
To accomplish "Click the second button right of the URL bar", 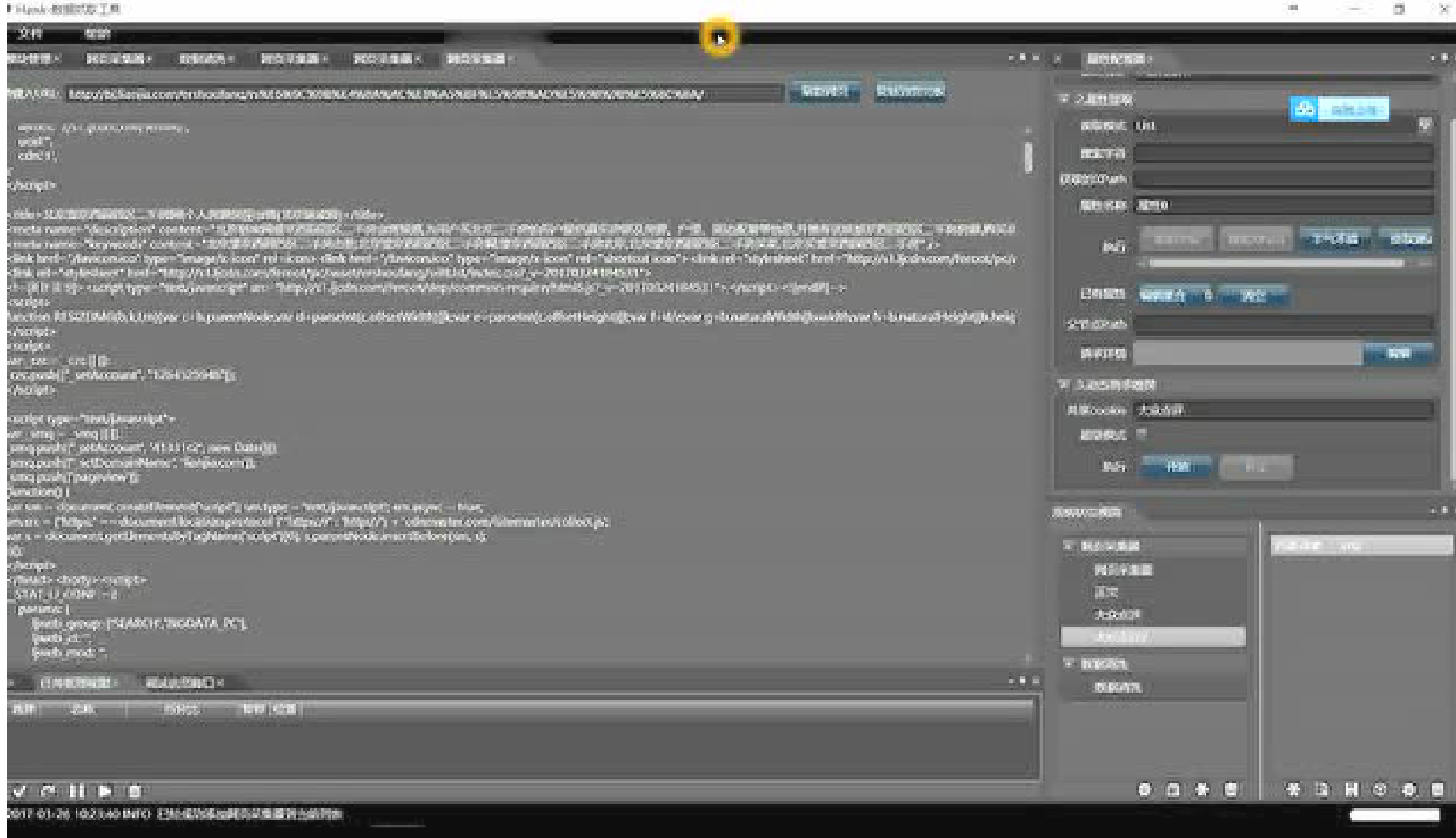I will coord(909,91).
